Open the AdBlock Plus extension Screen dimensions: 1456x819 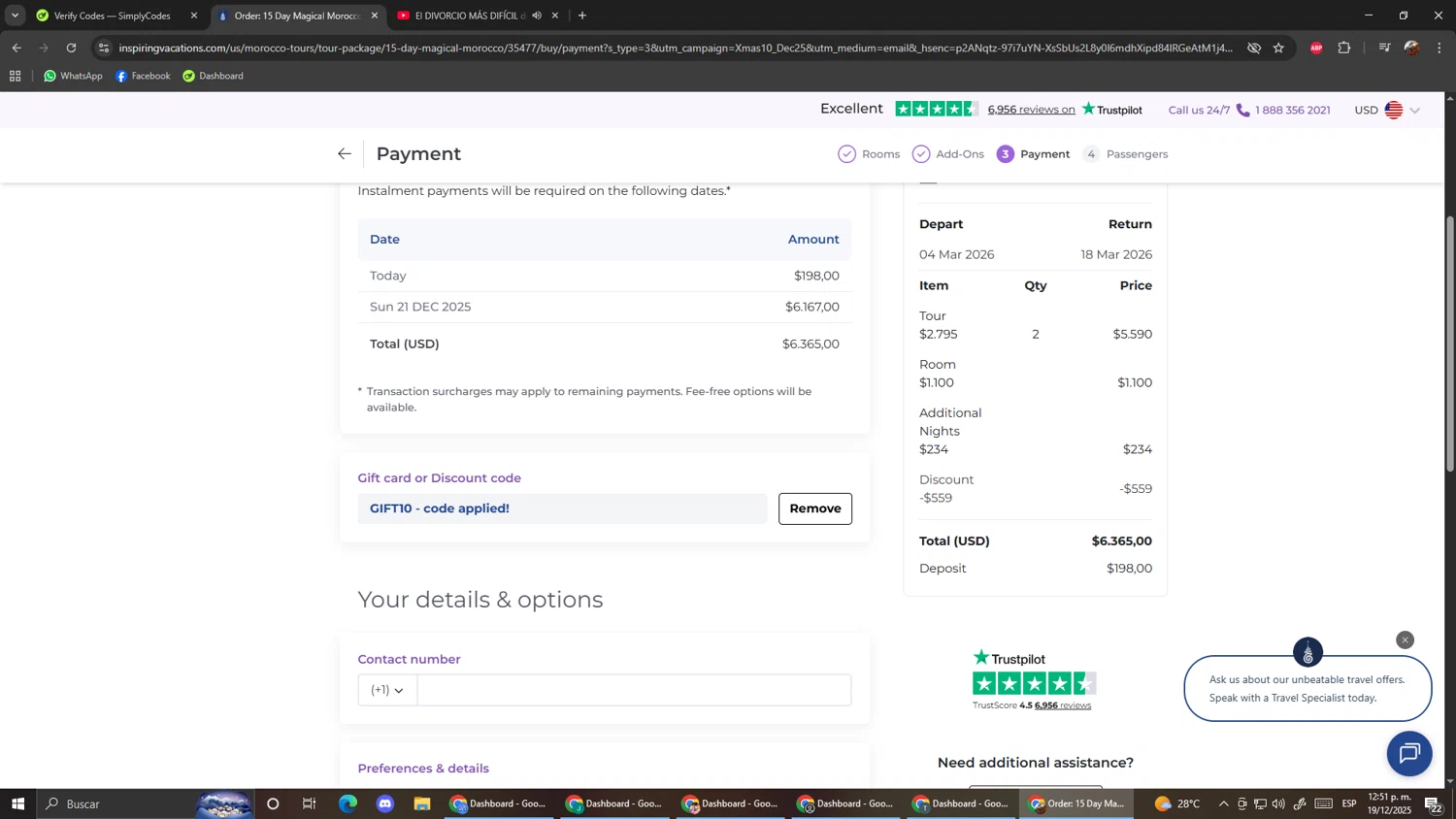tap(1316, 48)
